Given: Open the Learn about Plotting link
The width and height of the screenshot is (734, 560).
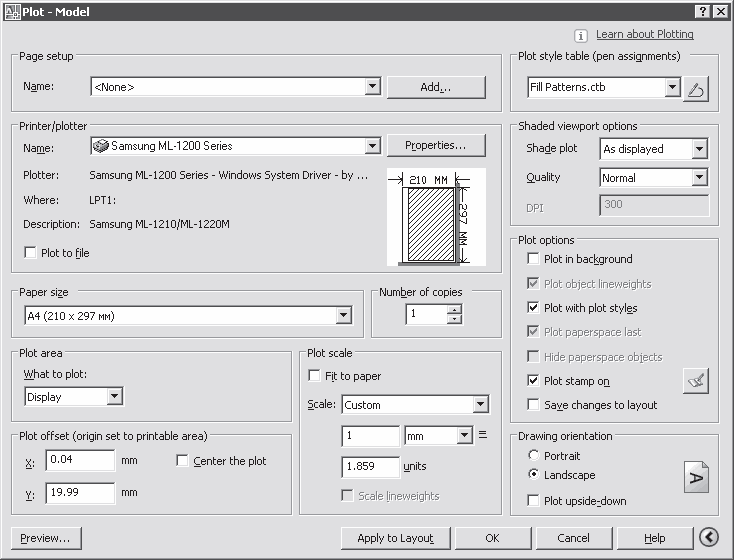Looking at the screenshot, I should pyautogui.click(x=644, y=34).
